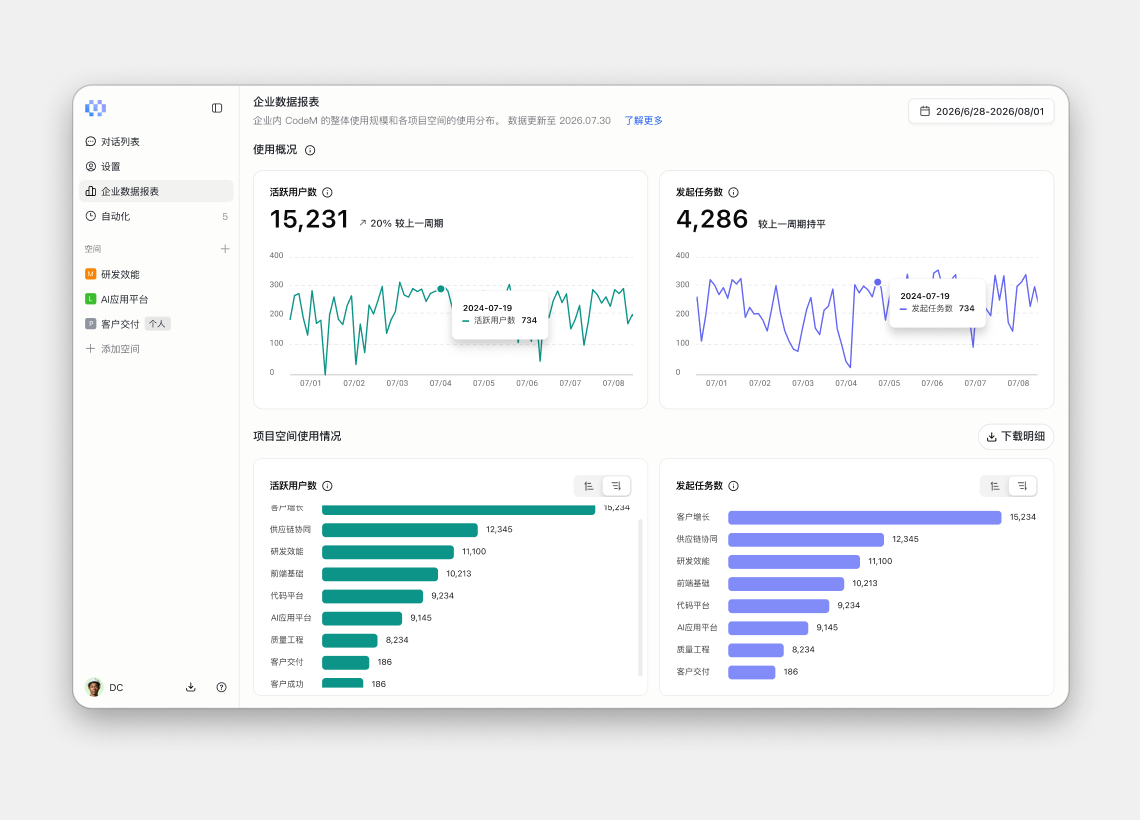Screen dimensions: 1140x820
Task: Select ascending sort in 发起任务数 bar chart
Action: tap(995, 486)
